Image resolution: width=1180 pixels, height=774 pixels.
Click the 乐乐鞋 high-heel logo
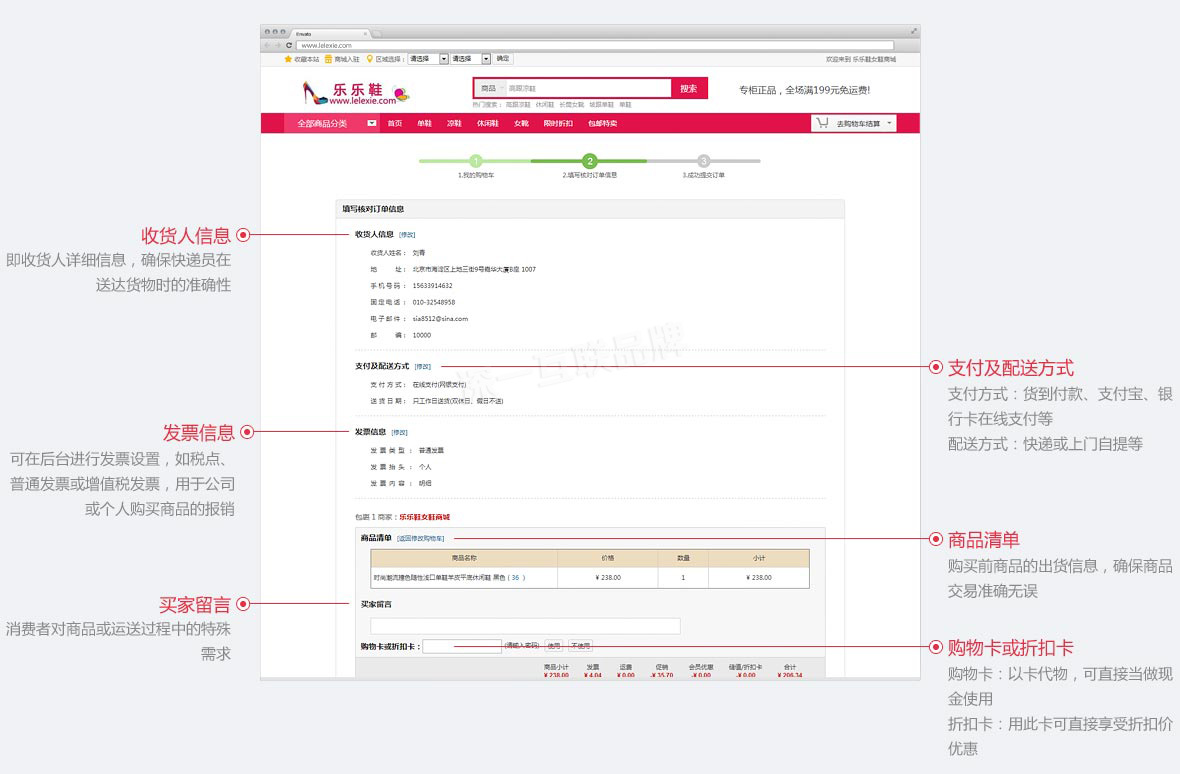click(x=316, y=93)
